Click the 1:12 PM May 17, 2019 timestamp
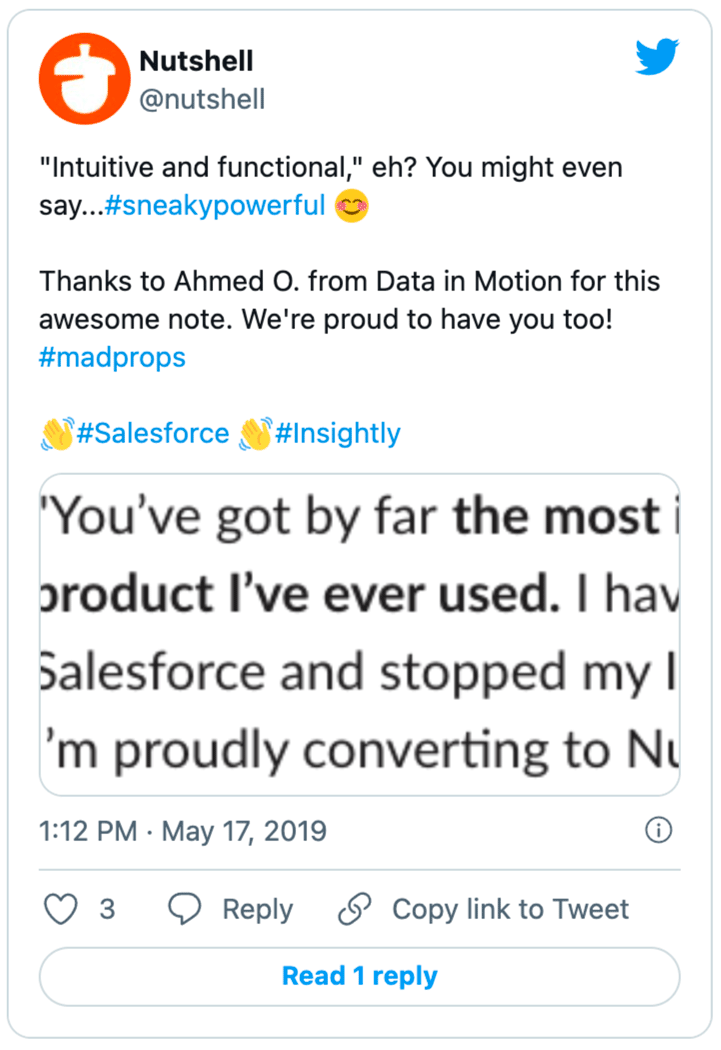Viewport: 721px width, 1050px height. [x=183, y=831]
